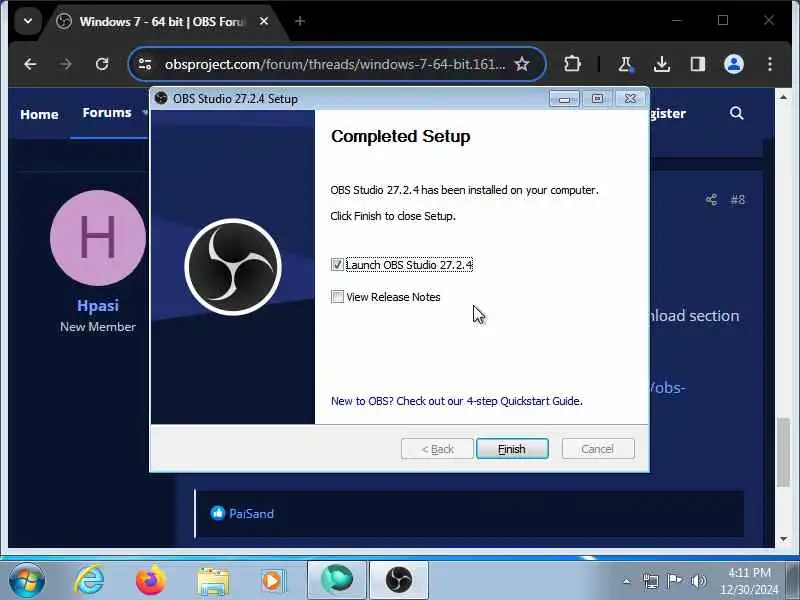Open PaiSand user who liked the post

(252, 514)
